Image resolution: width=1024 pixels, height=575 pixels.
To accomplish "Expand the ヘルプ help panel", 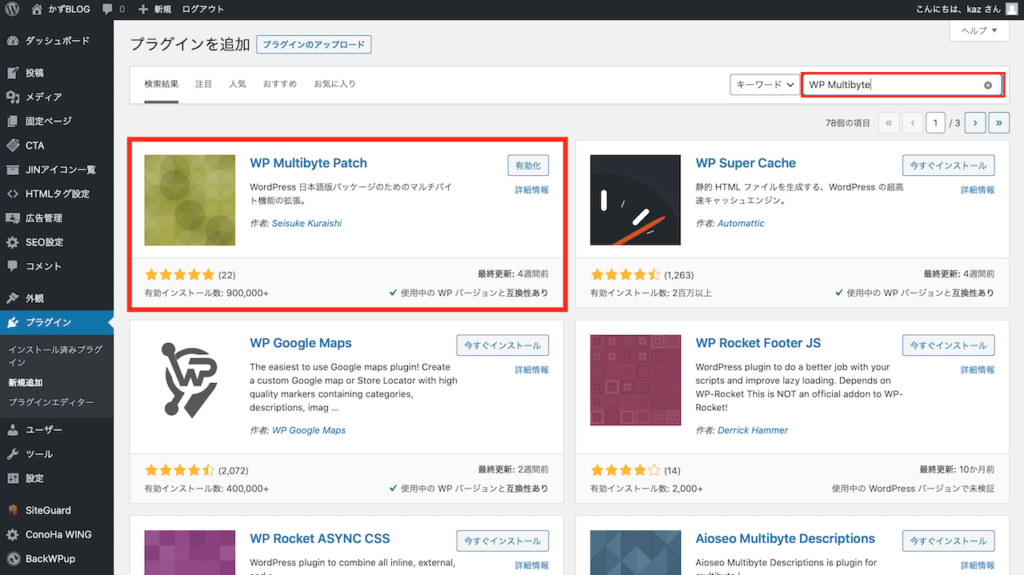I will tap(978, 30).
